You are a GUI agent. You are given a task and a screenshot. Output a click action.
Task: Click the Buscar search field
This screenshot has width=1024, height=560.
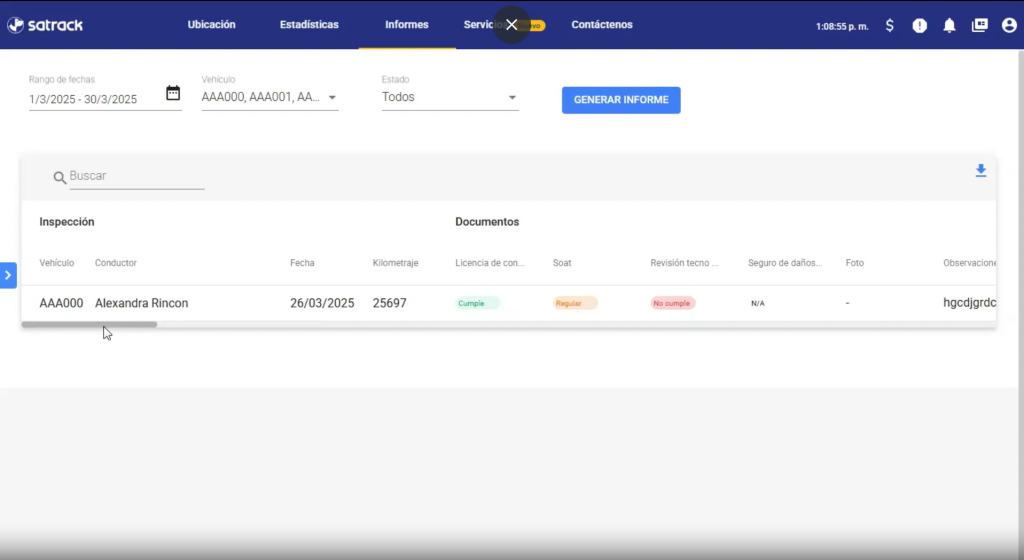[x=136, y=176]
